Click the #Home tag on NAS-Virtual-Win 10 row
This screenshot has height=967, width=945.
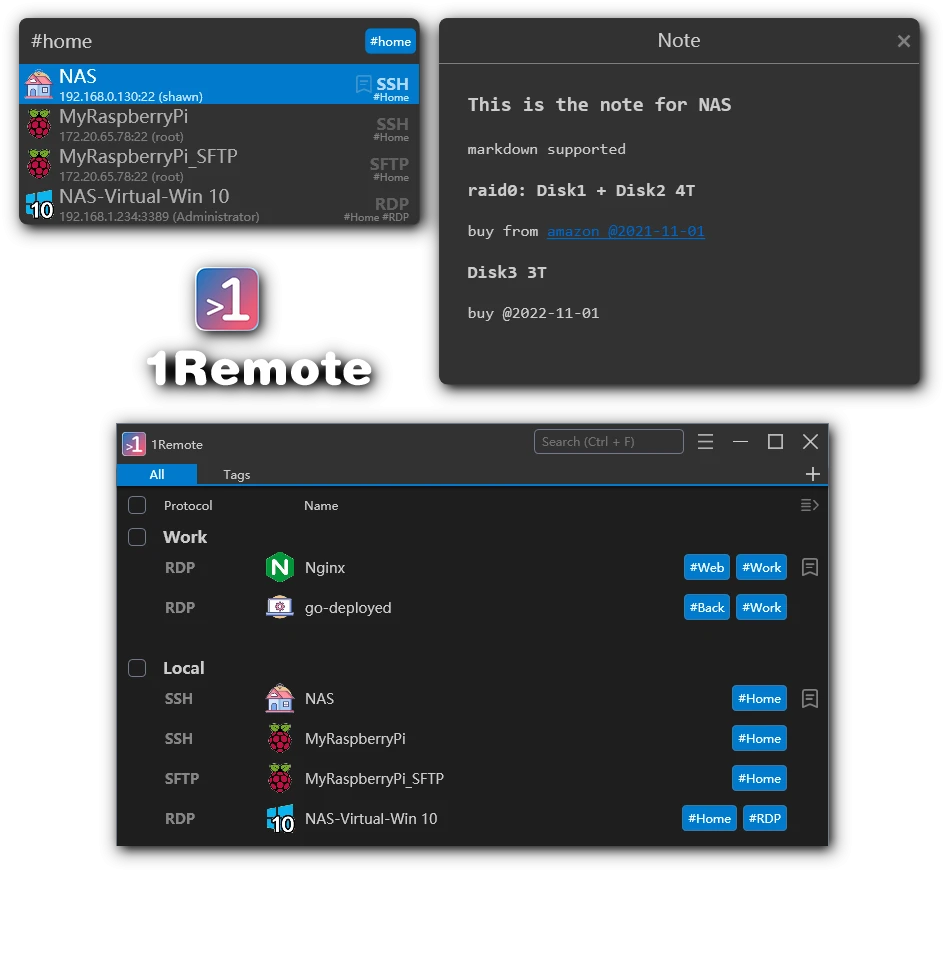click(x=709, y=818)
